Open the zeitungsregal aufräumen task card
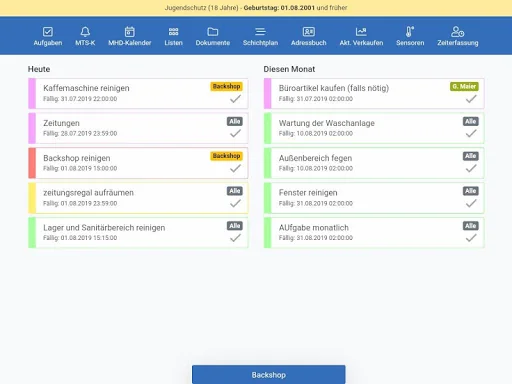Screen dimensions: 512x384 coord(138,198)
